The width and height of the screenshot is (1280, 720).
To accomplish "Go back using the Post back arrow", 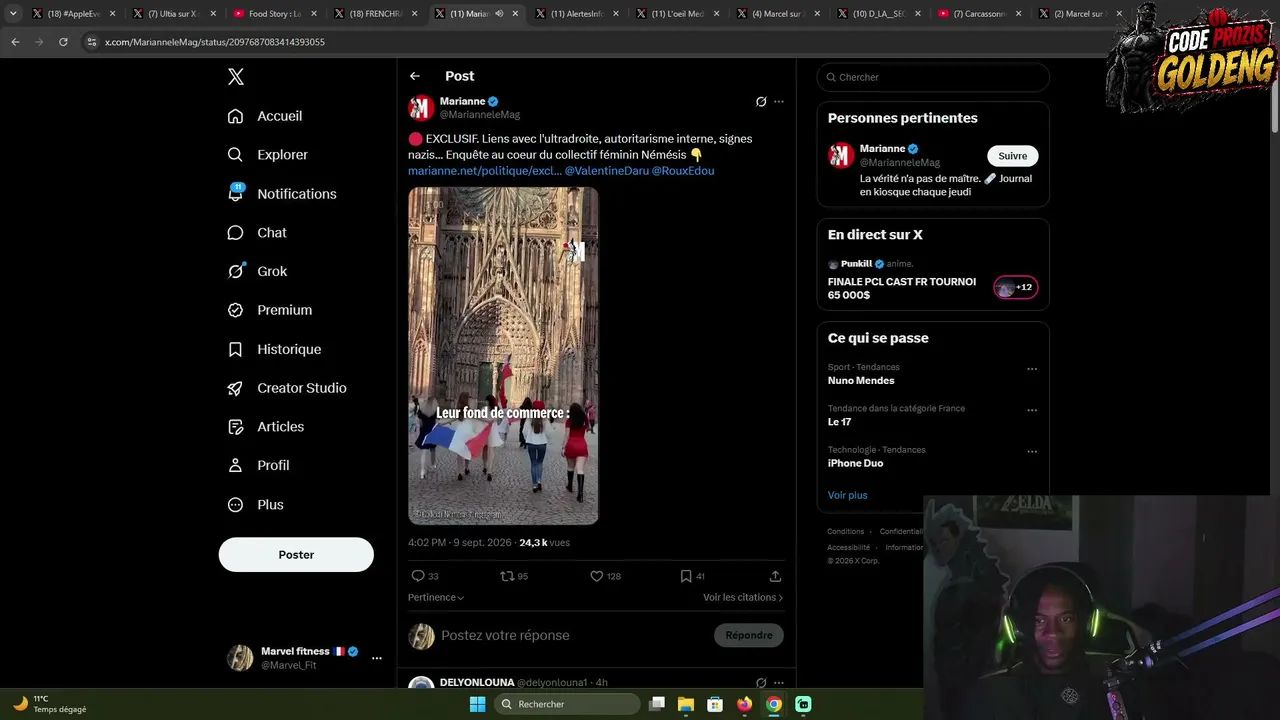I will [415, 76].
